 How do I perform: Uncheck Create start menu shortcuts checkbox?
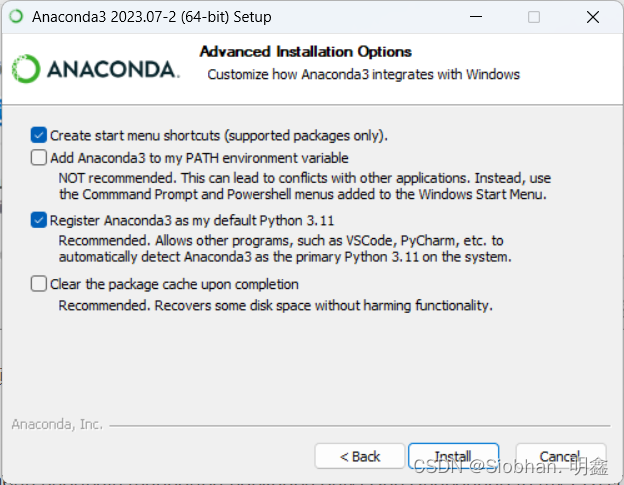(x=39, y=135)
